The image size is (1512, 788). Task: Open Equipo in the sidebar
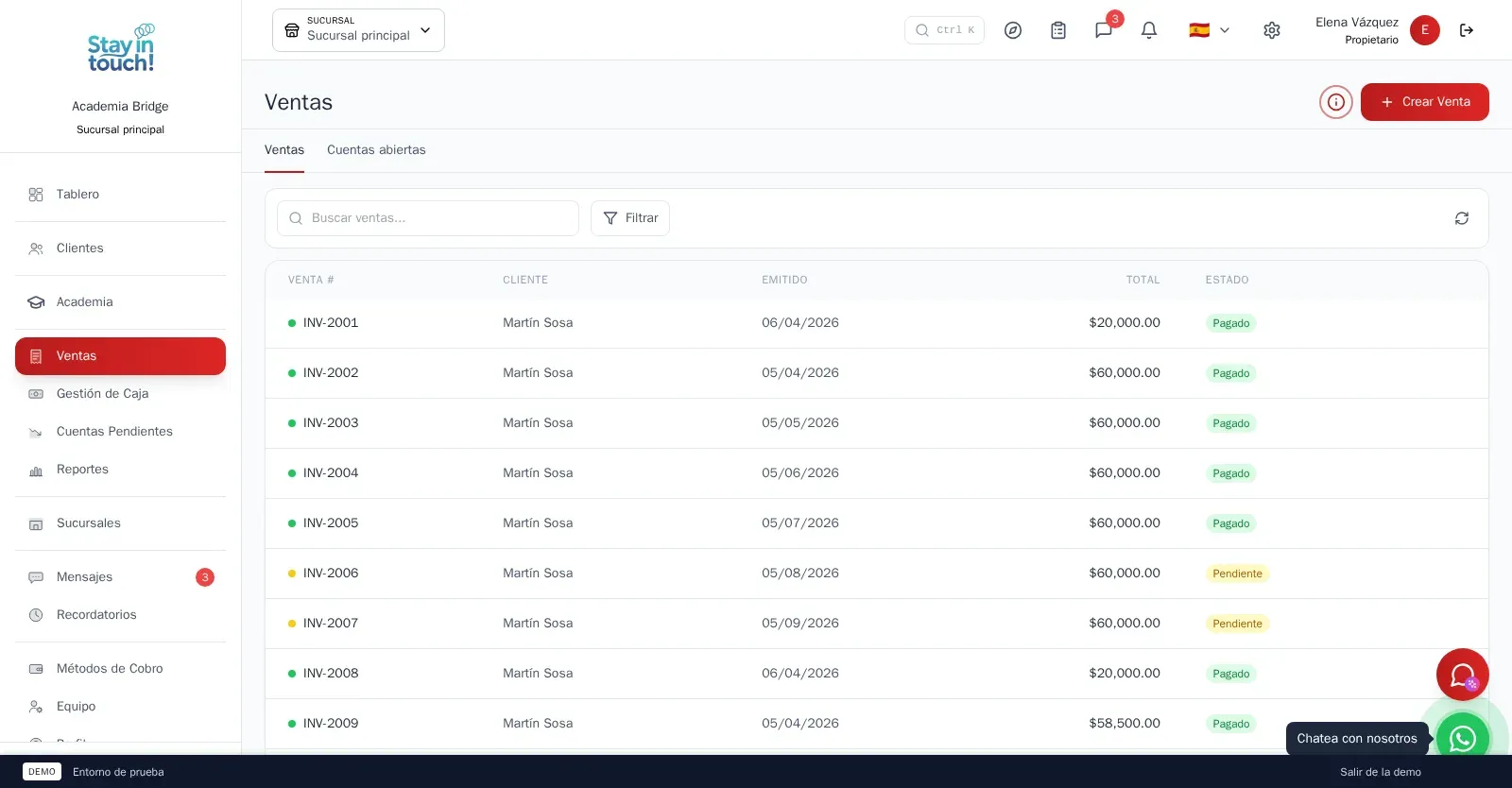click(121, 707)
